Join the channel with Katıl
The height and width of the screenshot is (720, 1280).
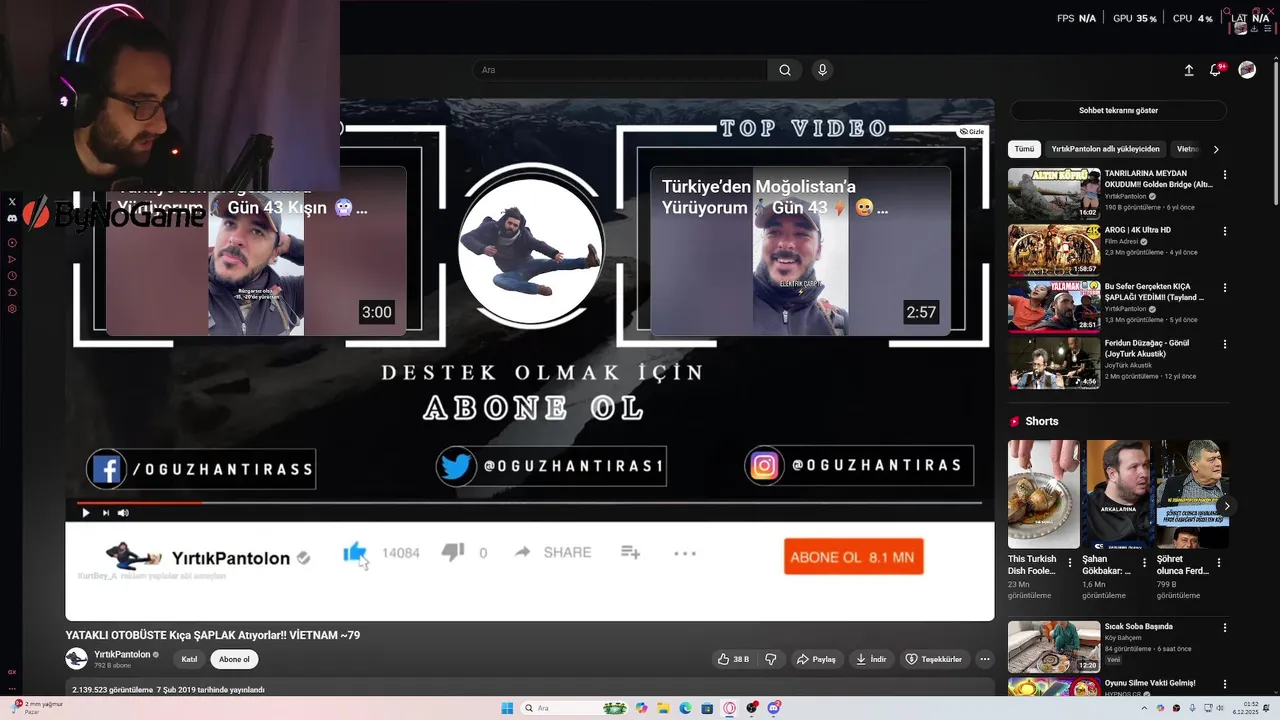pos(189,659)
